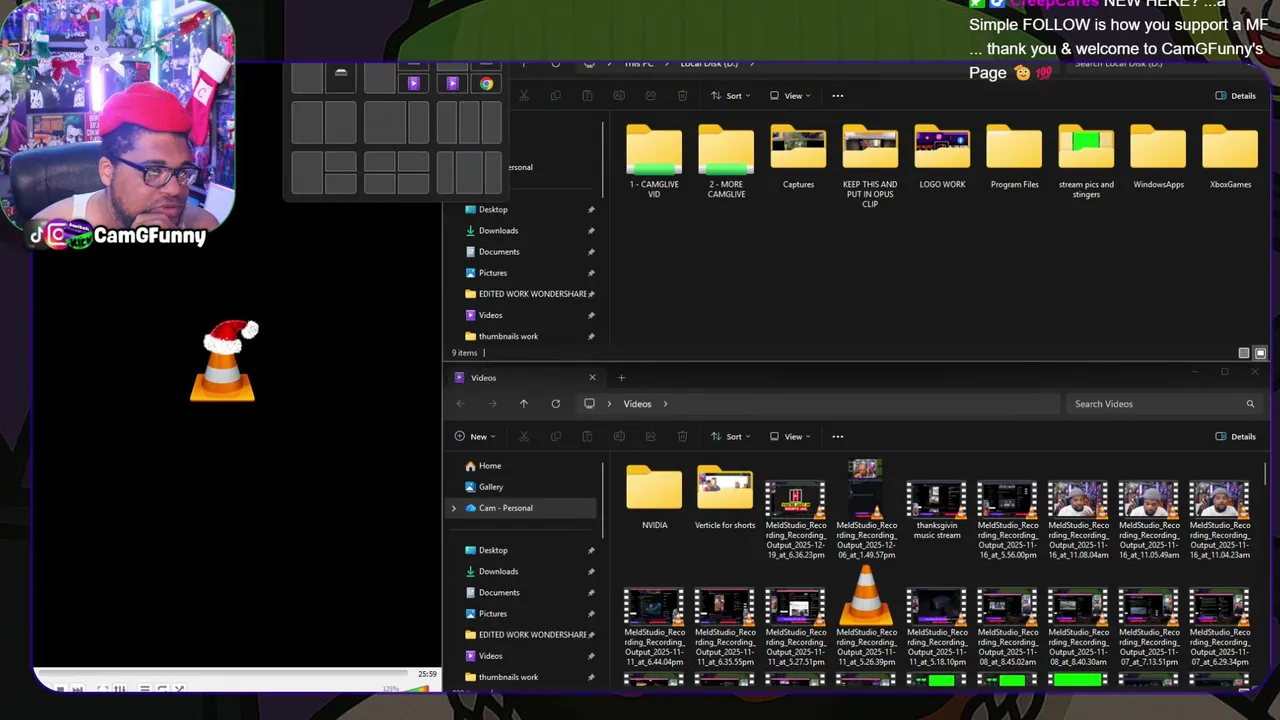This screenshot has height=720, width=1280.
Task: Select thanksgivin music stream video
Action: point(937,510)
